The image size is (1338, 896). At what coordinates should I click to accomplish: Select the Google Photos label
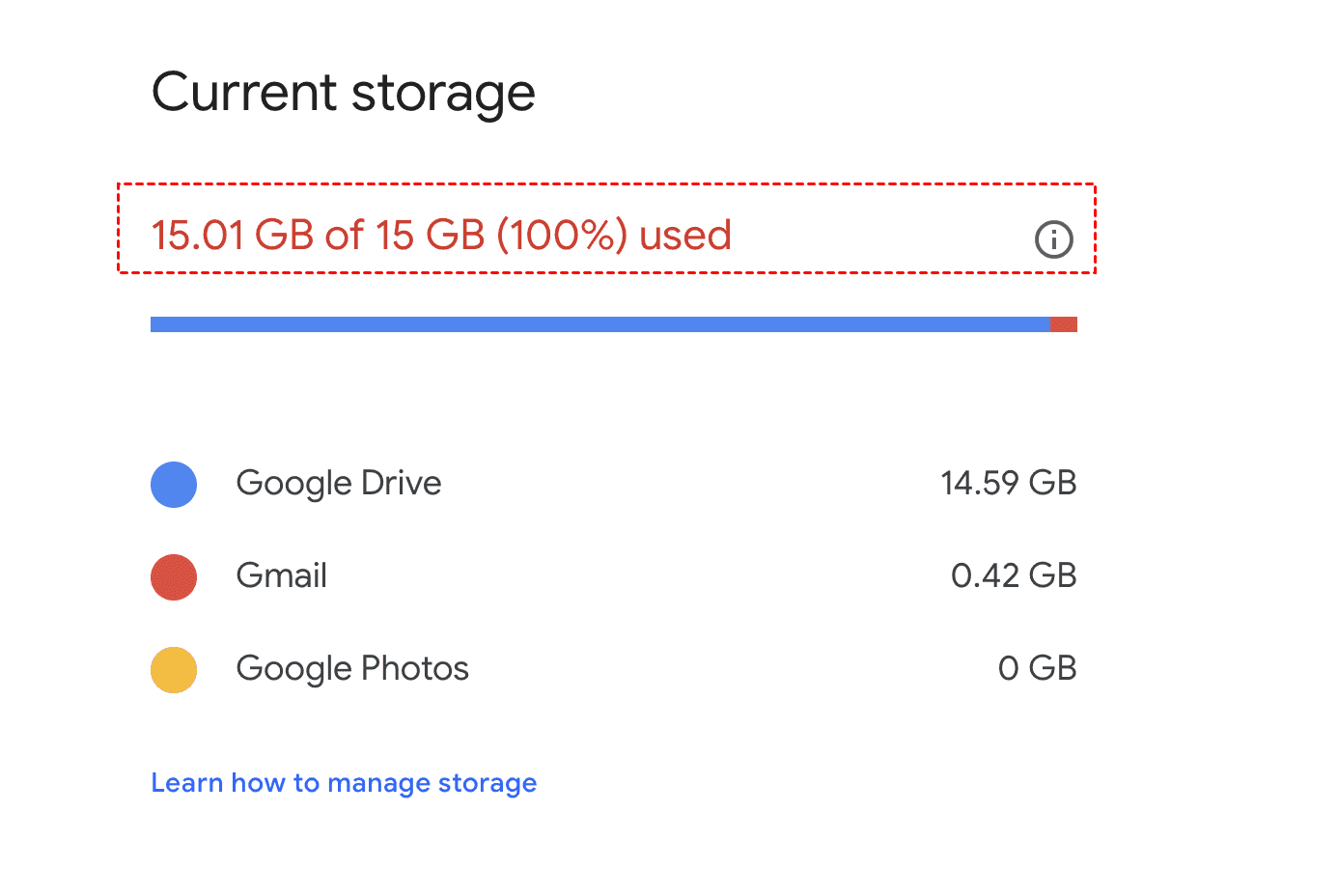coord(352,668)
